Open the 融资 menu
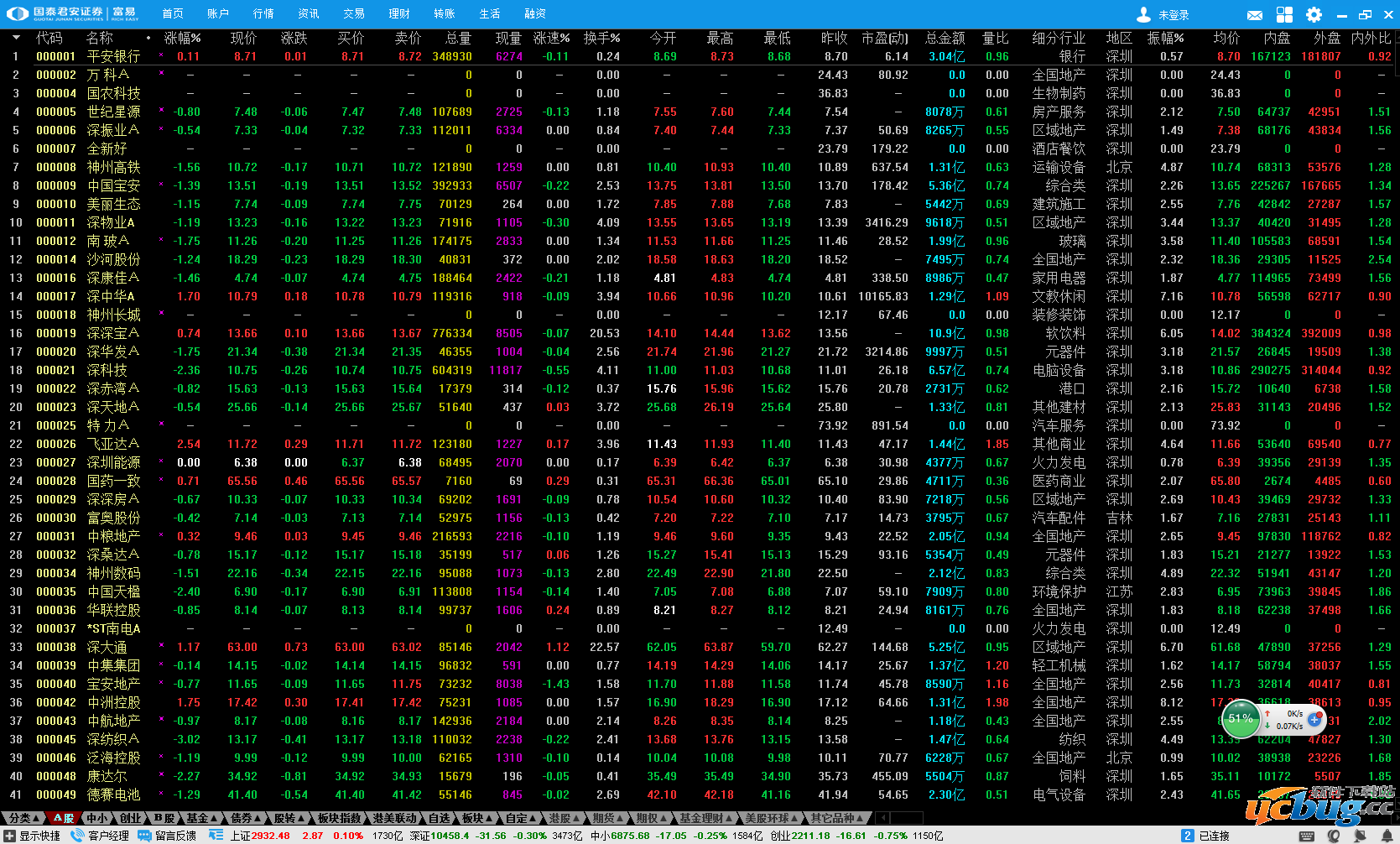1400x844 pixels. tap(535, 14)
